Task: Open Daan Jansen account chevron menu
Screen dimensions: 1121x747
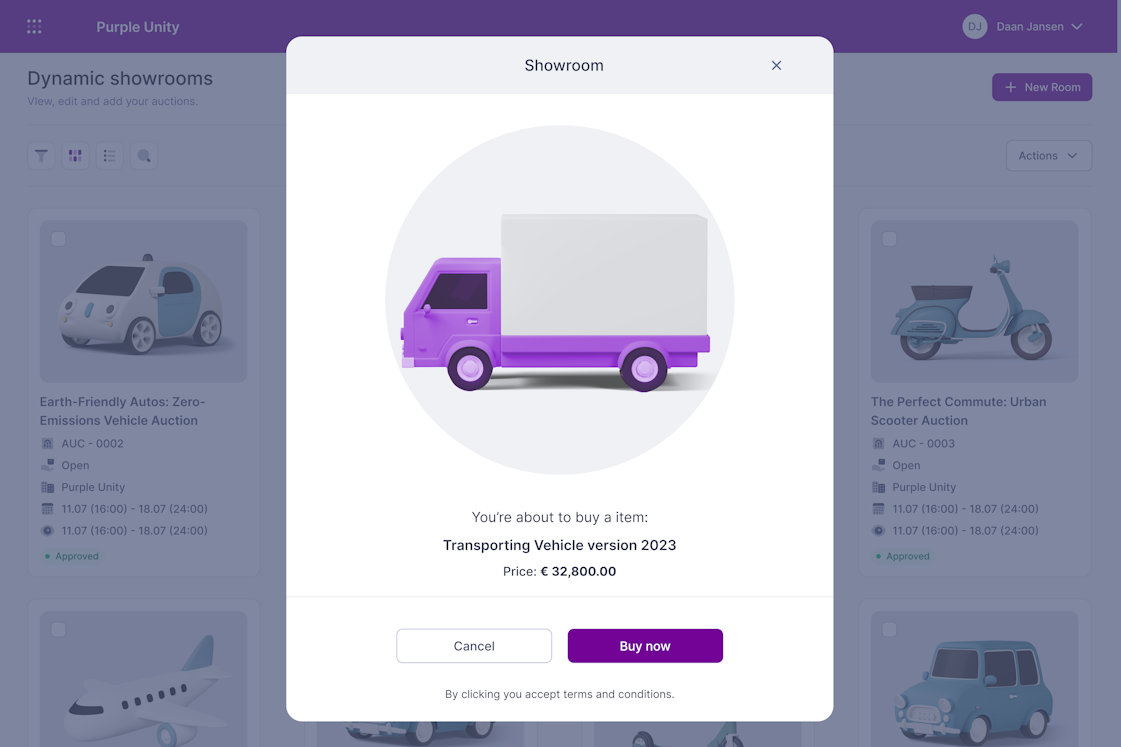Action: (x=1077, y=26)
